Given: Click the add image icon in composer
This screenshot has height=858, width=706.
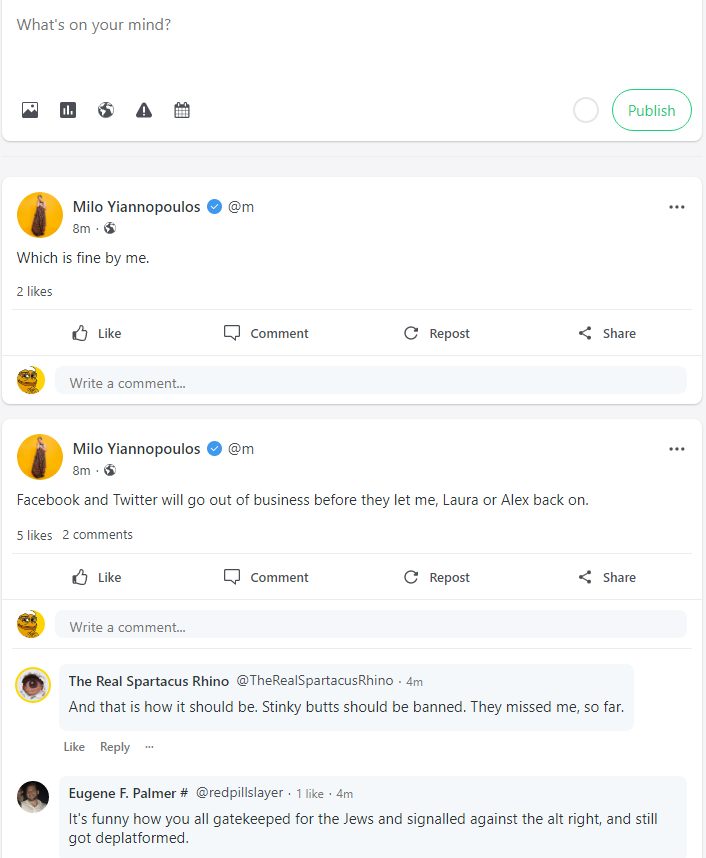Looking at the screenshot, I should (x=30, y=110).
